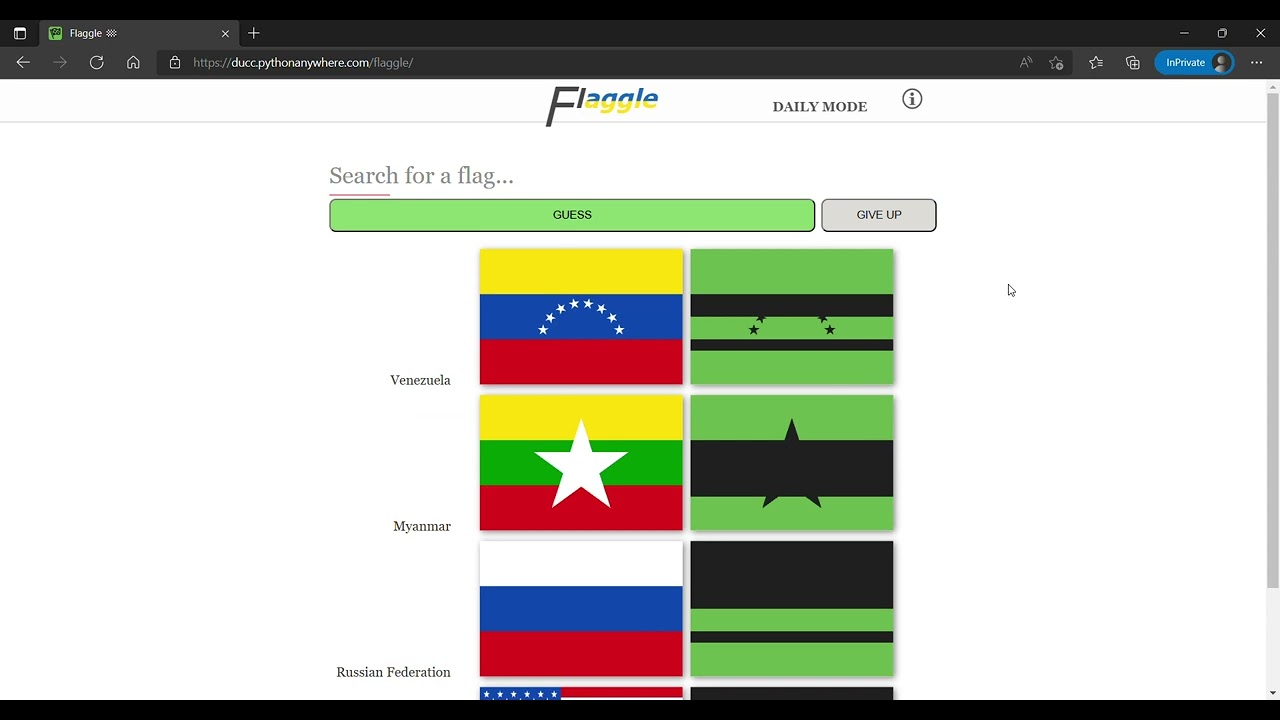Restore down the browser window
The image size is (1280, 720).
1222,33
